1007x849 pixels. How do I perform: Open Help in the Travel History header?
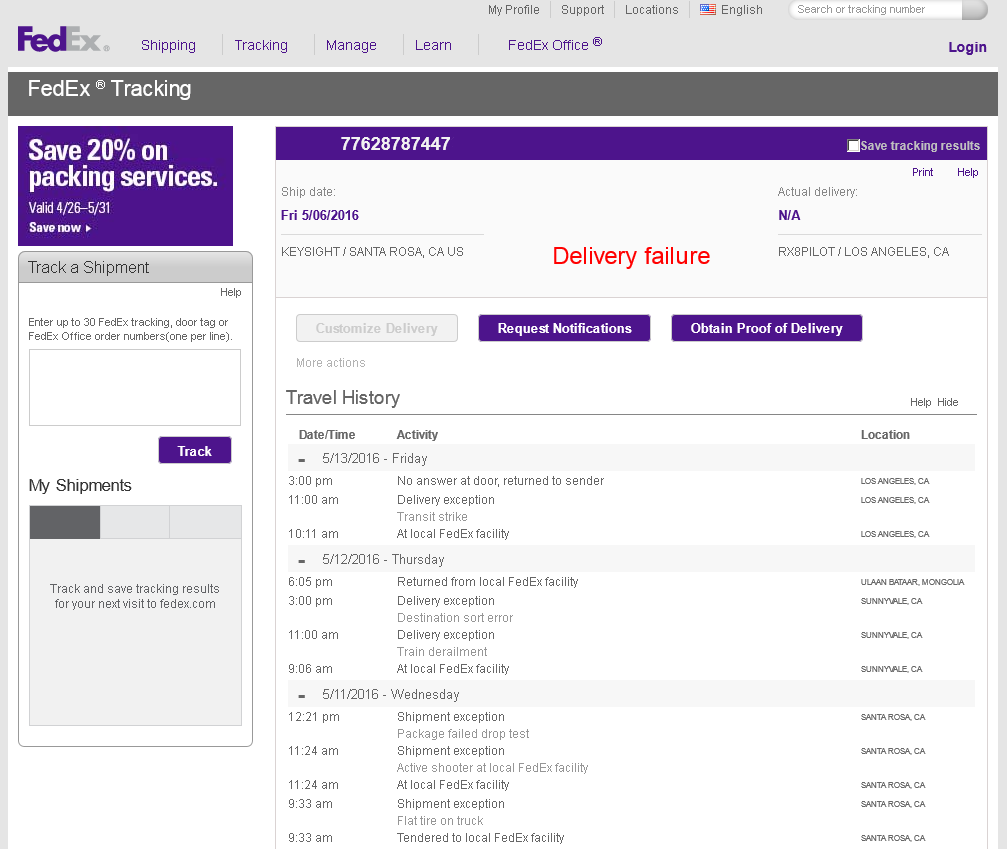(x=920, y=402)
